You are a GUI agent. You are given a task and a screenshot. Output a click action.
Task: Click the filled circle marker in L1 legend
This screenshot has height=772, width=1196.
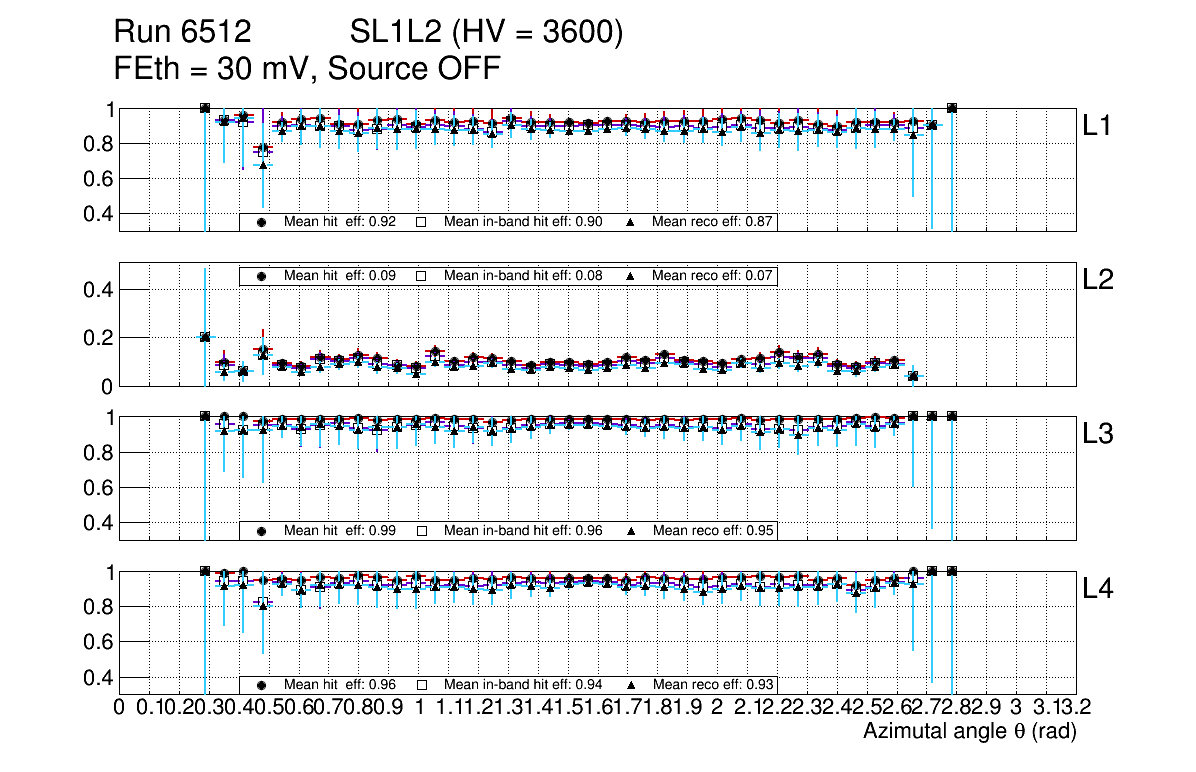(262, 222)
